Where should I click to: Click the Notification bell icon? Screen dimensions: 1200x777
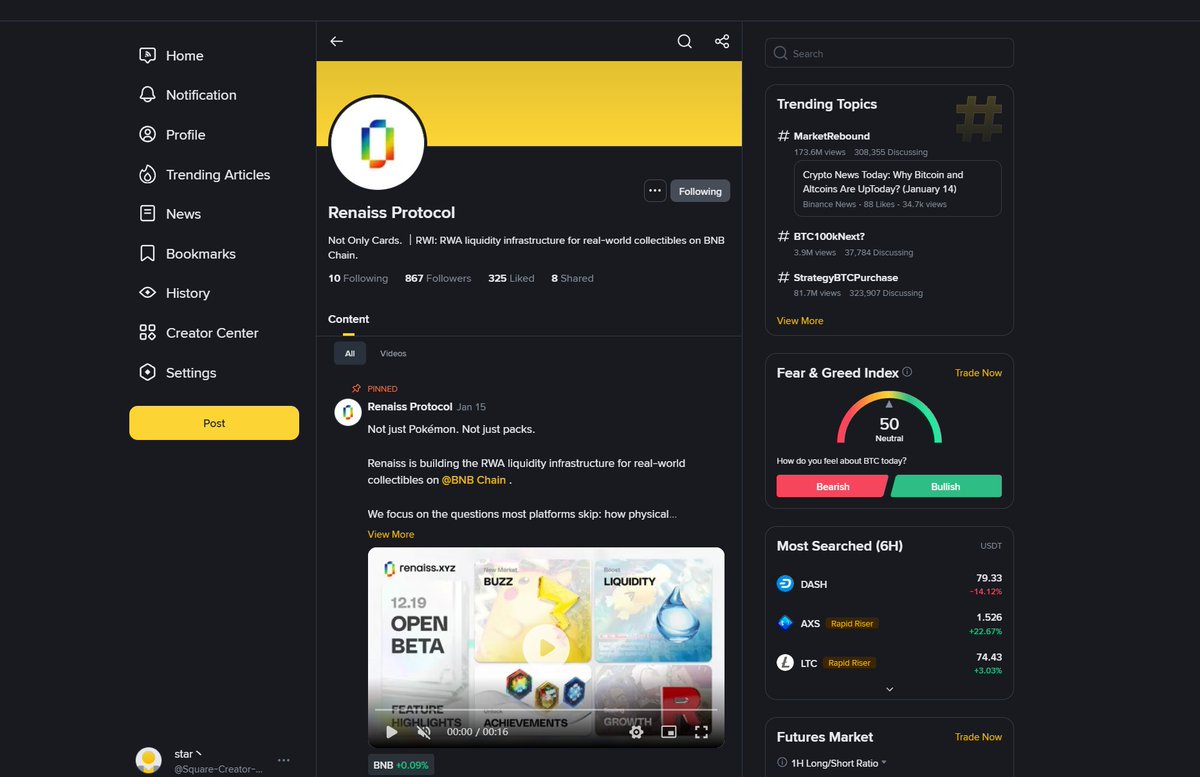pyautogui.click(x=147, y=95)
